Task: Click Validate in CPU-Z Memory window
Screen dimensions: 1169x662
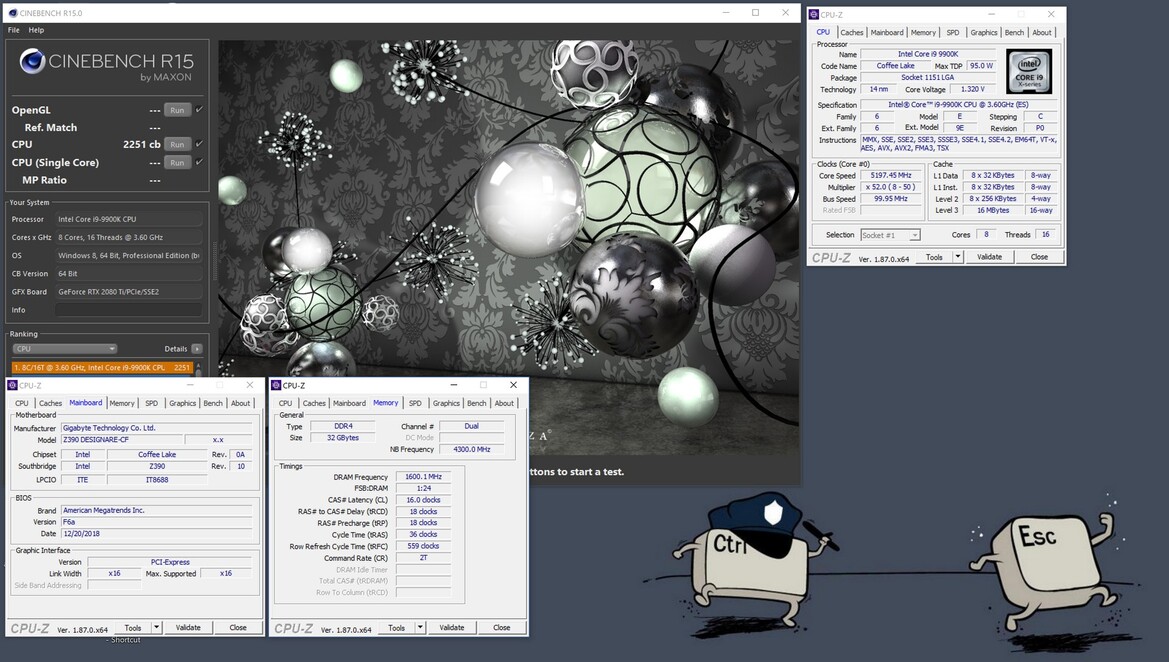Action: (x=452, y=628)
